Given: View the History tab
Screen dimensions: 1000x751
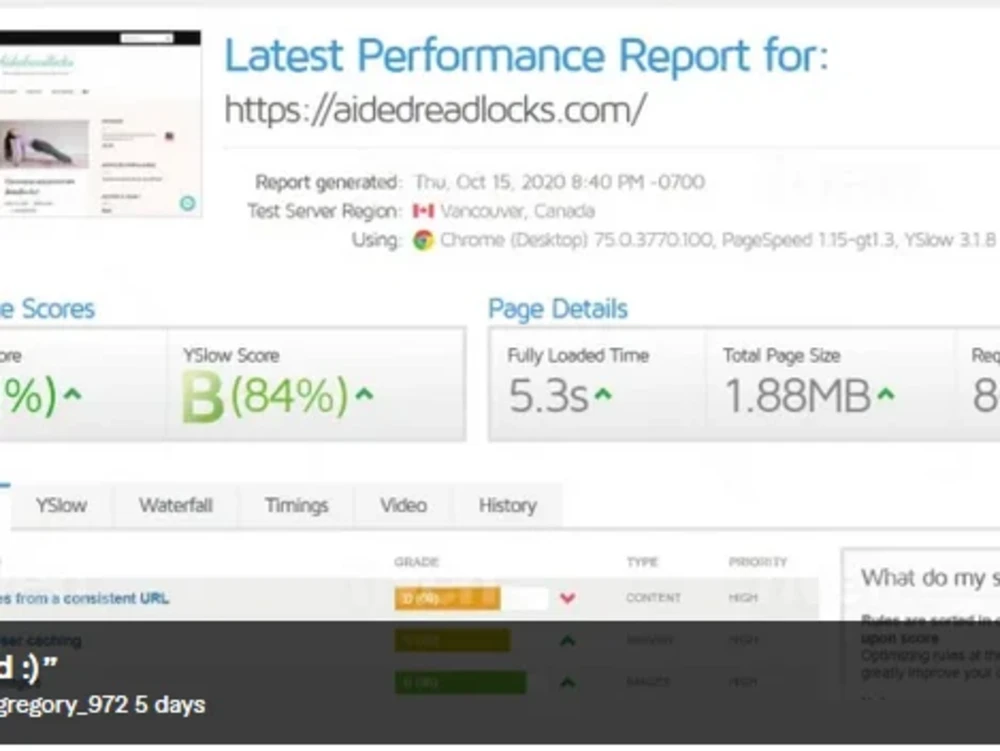Looking at the screenshot, I should 508,506.
